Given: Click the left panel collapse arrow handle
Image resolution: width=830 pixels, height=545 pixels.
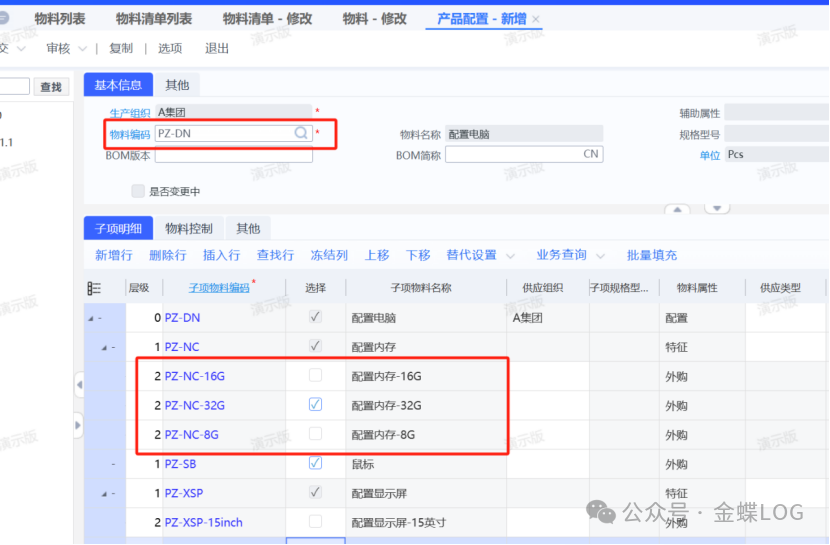Looking at the screenshot, I should click(x=78, y=385).
